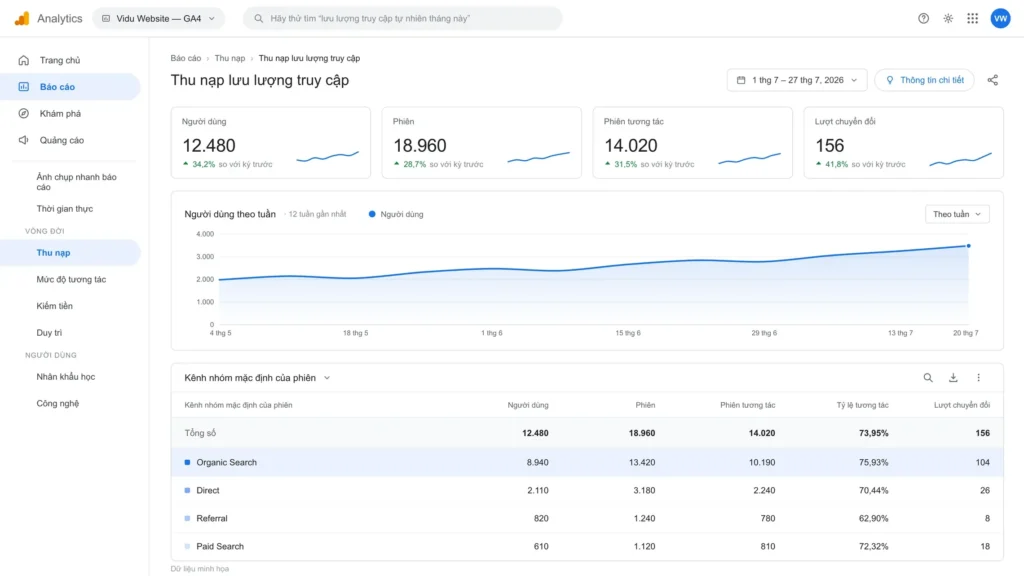1024x576 pixels.
Task: Click the Direct row color swatch
Action: coord(187,490)
